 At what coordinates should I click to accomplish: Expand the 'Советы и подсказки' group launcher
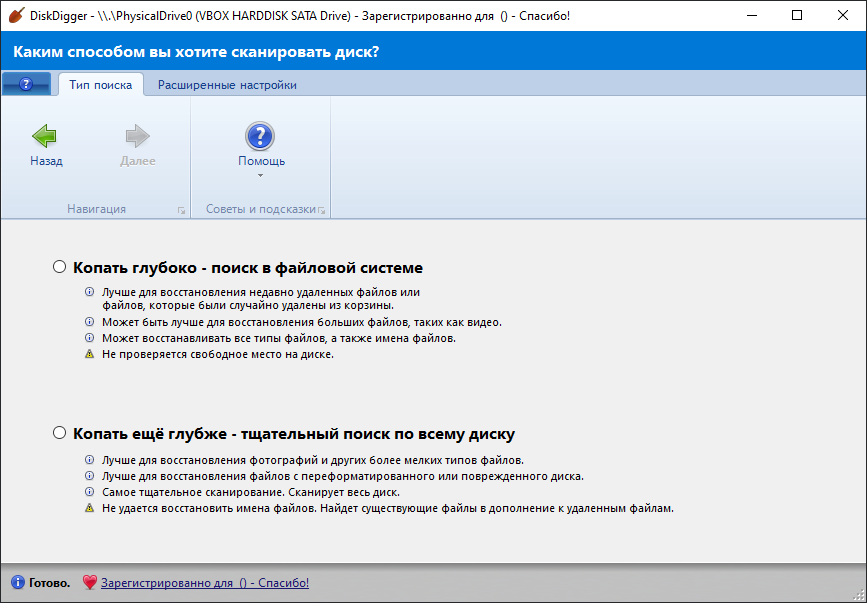pos(322,210)
